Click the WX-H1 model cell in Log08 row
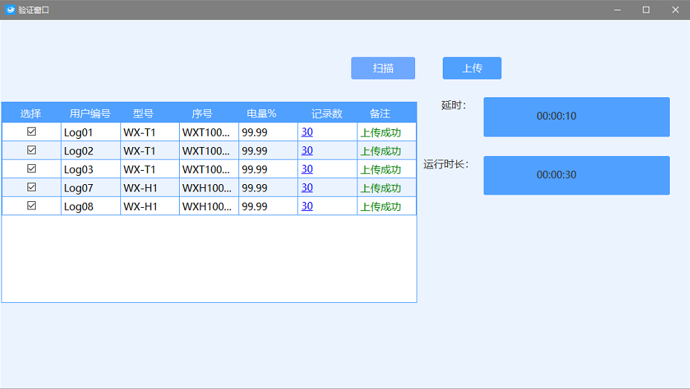Screen dimensions: 690x389 [x=150, y=206]
